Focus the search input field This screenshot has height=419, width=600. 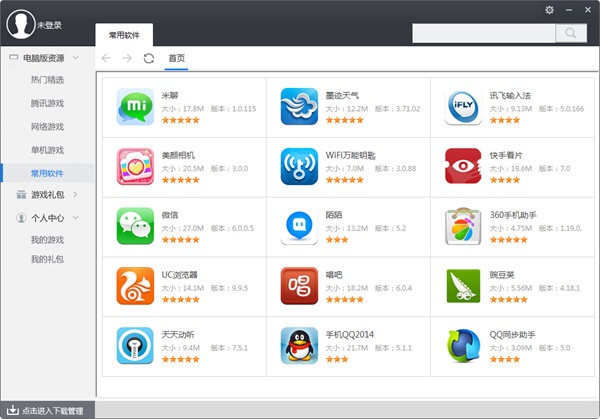click(484, 33)
